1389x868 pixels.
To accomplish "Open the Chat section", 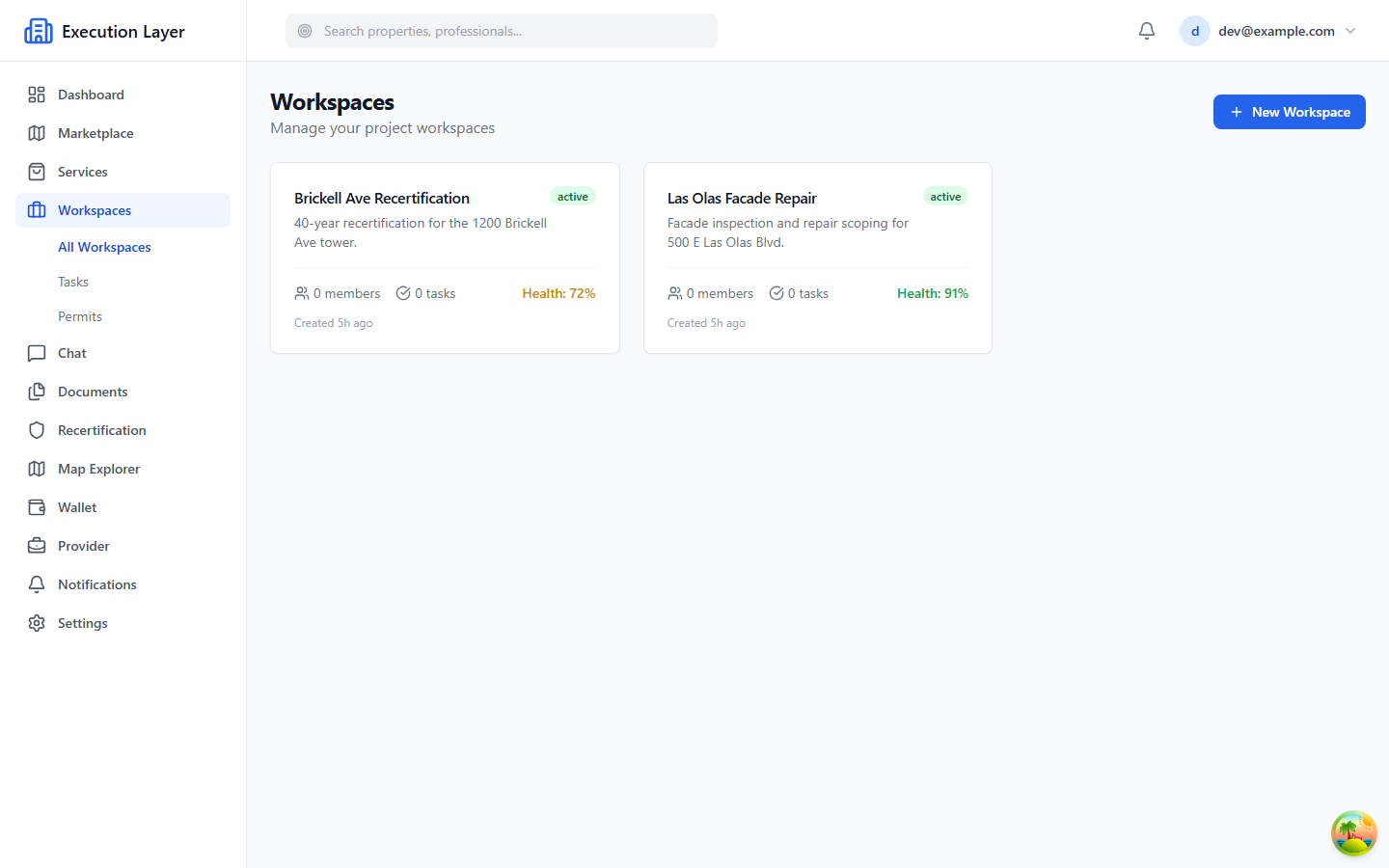I will tap(123, 353).
